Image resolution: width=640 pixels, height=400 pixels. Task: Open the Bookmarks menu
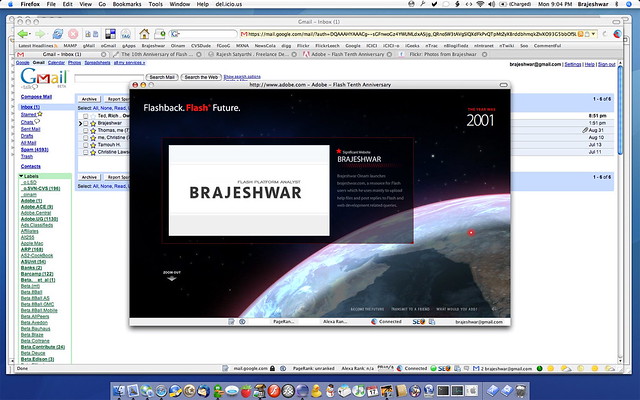(x=127, y=4)
